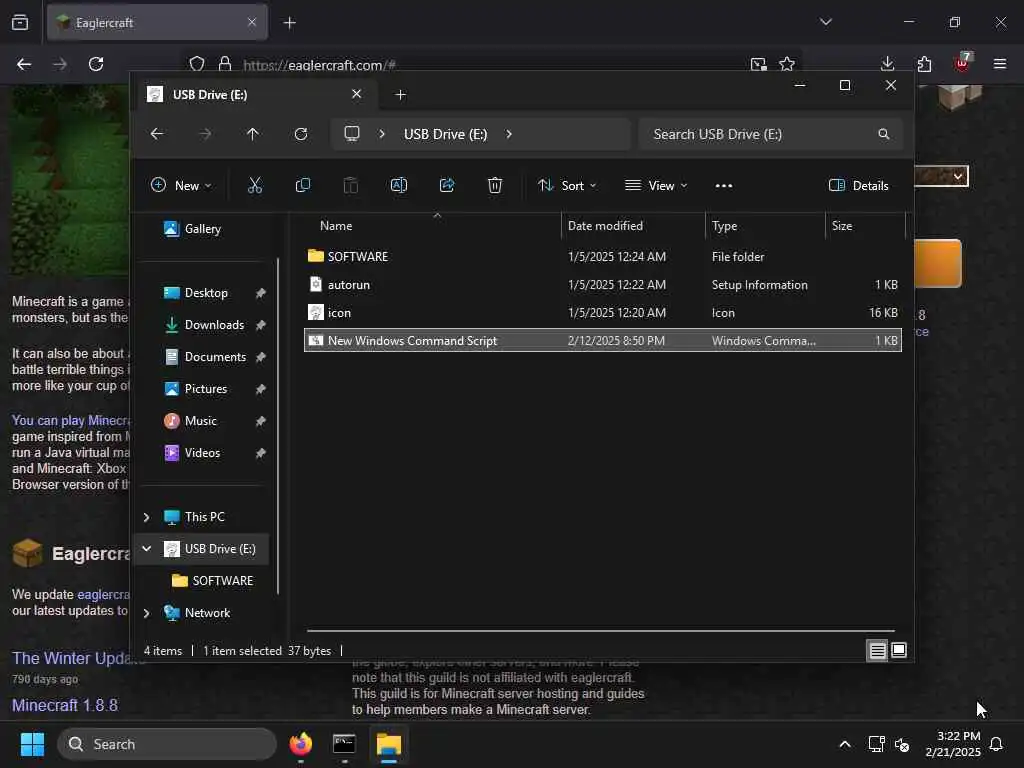This screenshot has height=768, width=1024.
Task: Click the This PC monitor icon in address bar
Action: coord(352,134)
